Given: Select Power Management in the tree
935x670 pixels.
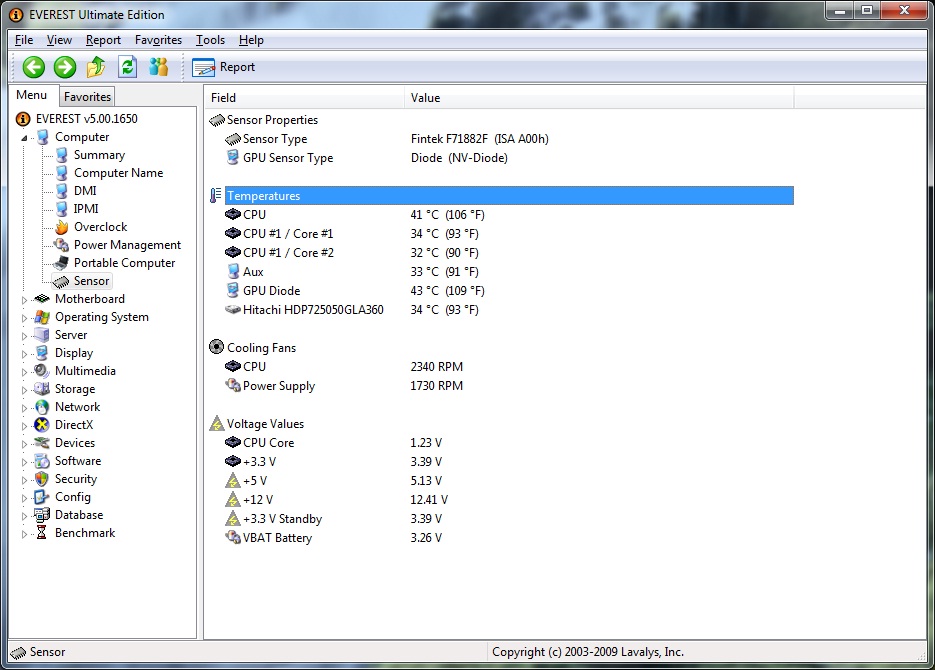Looking at the screenshot, I should pyautogui.click(x=127, y=245).
